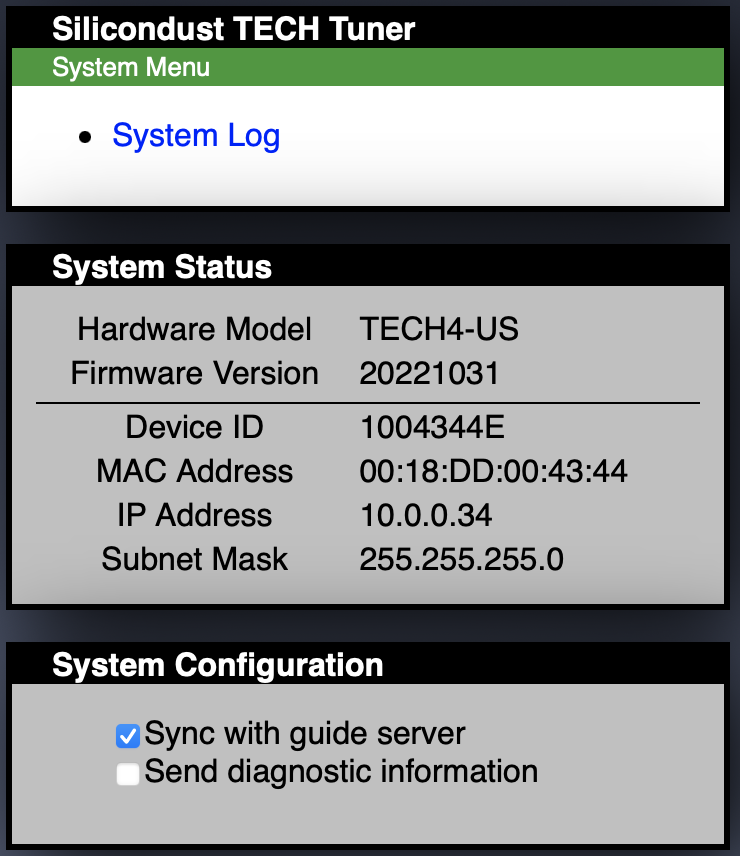Select the MAC Address label
Screen dimensions: 740x856
point(195,471)
